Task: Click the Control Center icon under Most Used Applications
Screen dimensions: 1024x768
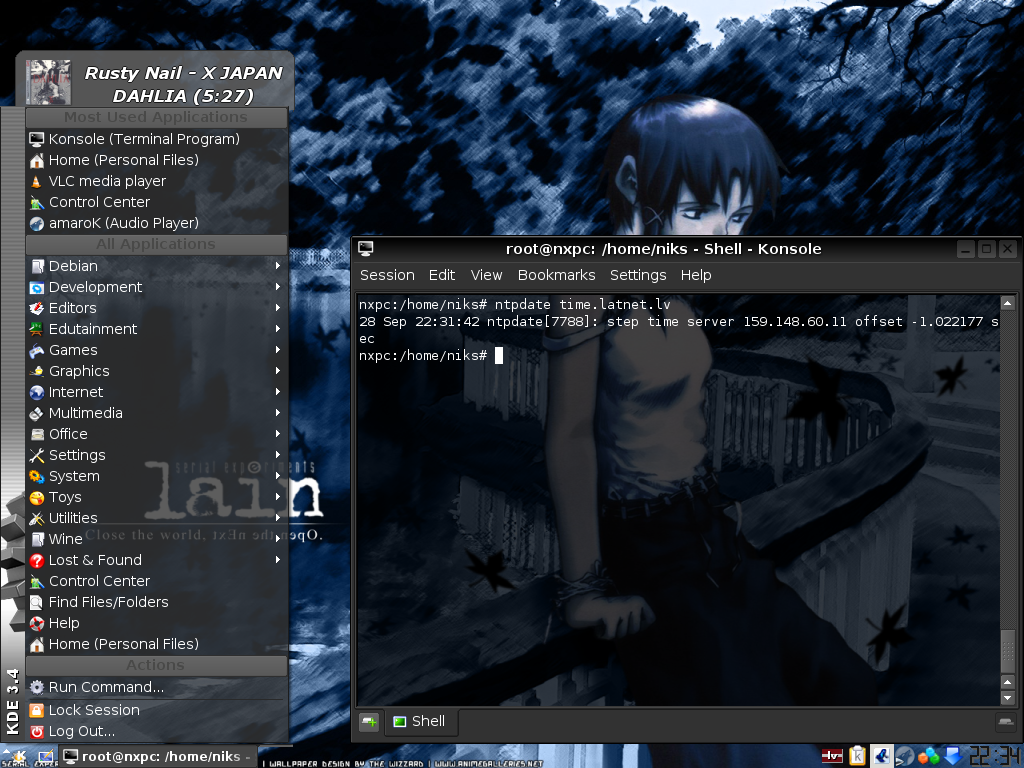Action: pyautogui.click(x=37, y=202)
